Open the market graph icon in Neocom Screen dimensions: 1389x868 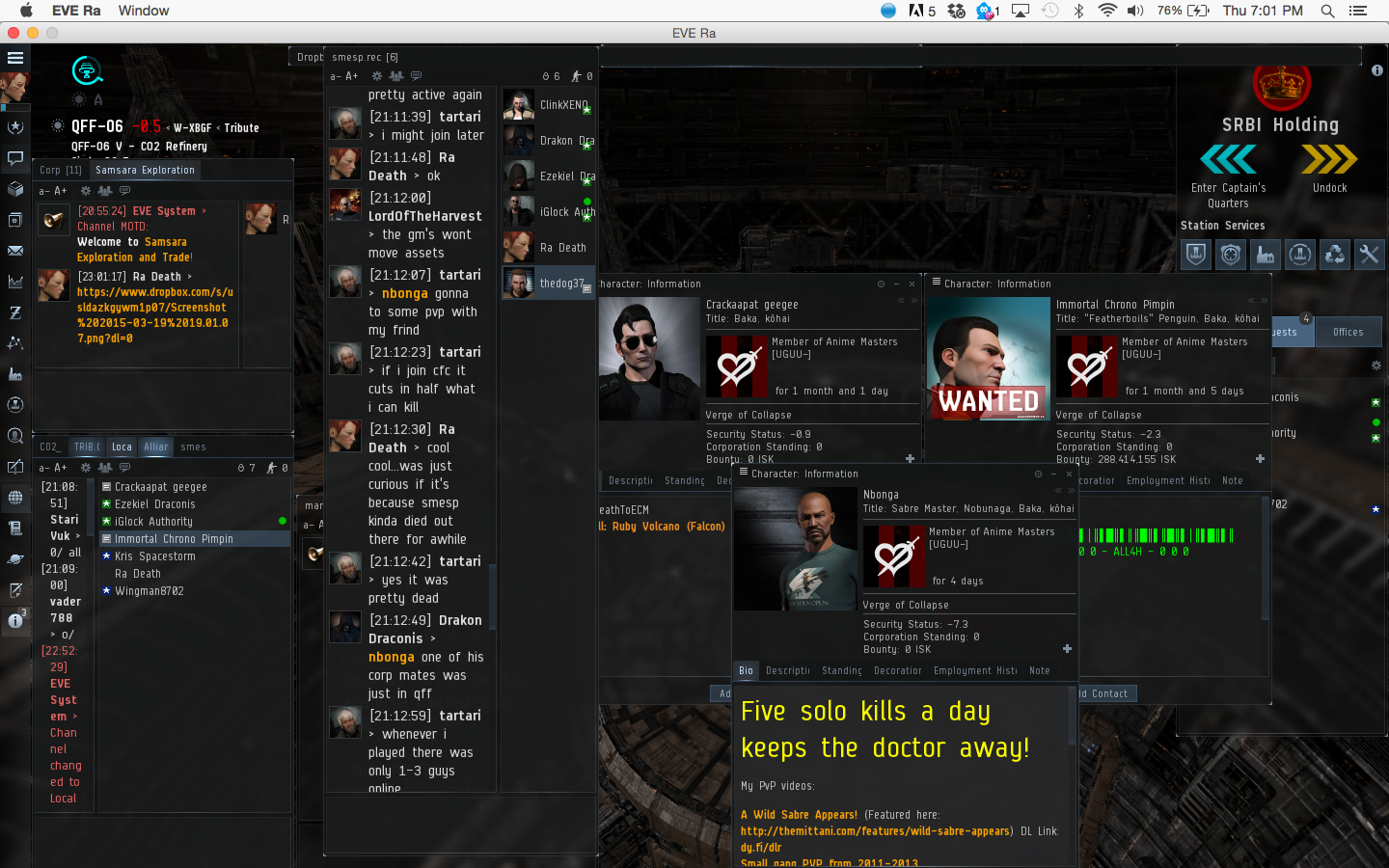15,282
